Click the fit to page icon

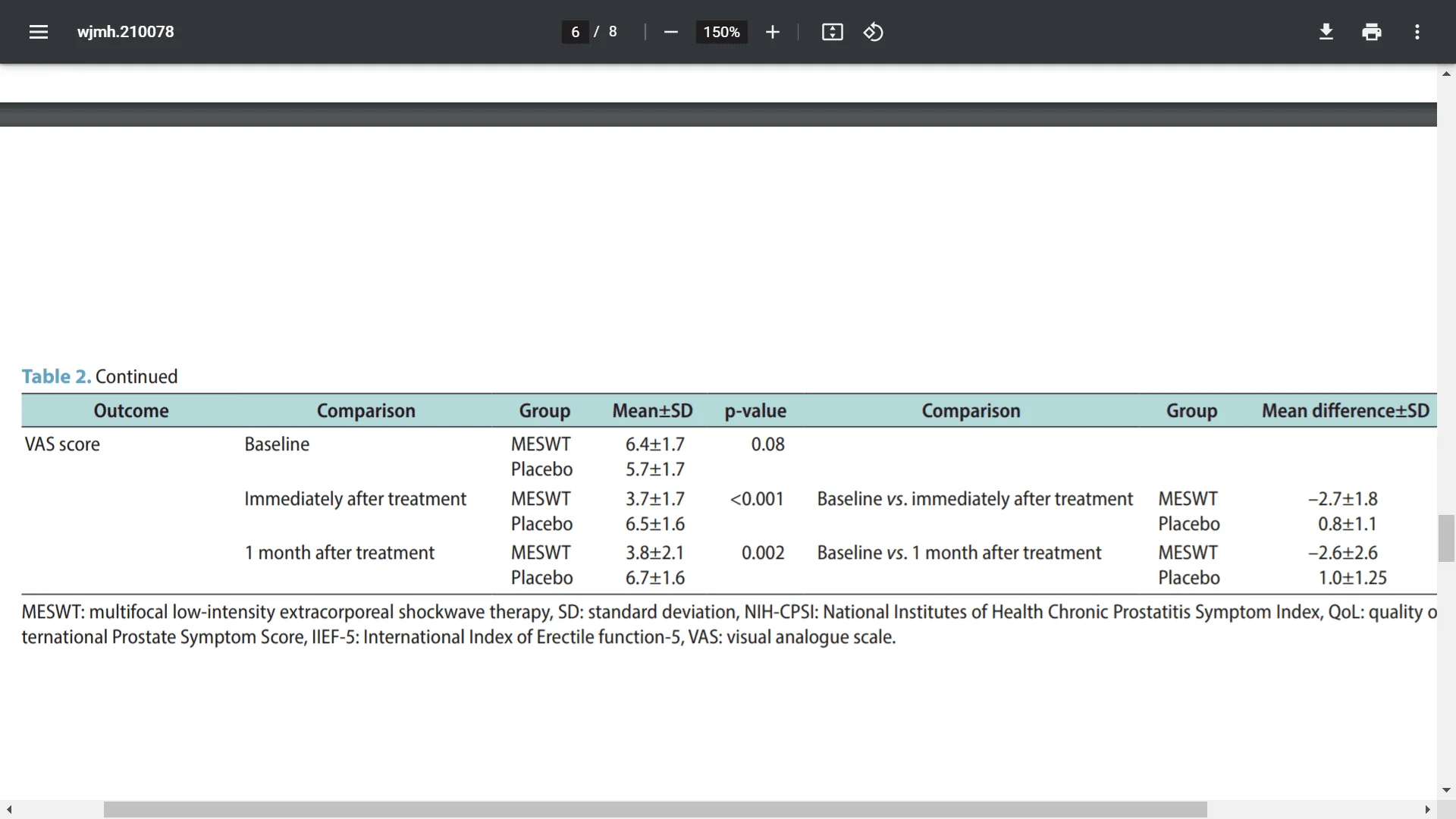[832, 32]
